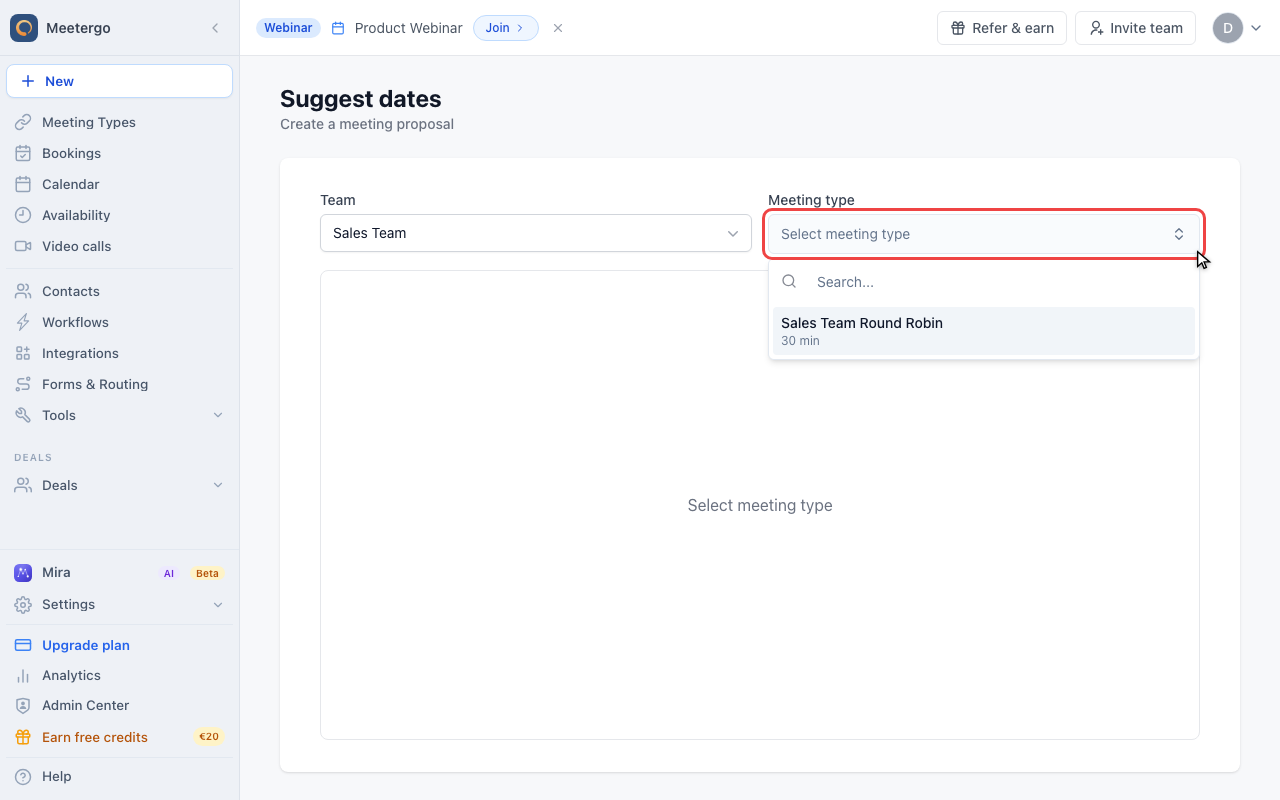Expand the Deals section chevron
Viewport: 1280px width, 800px height.
pos(218,485)
